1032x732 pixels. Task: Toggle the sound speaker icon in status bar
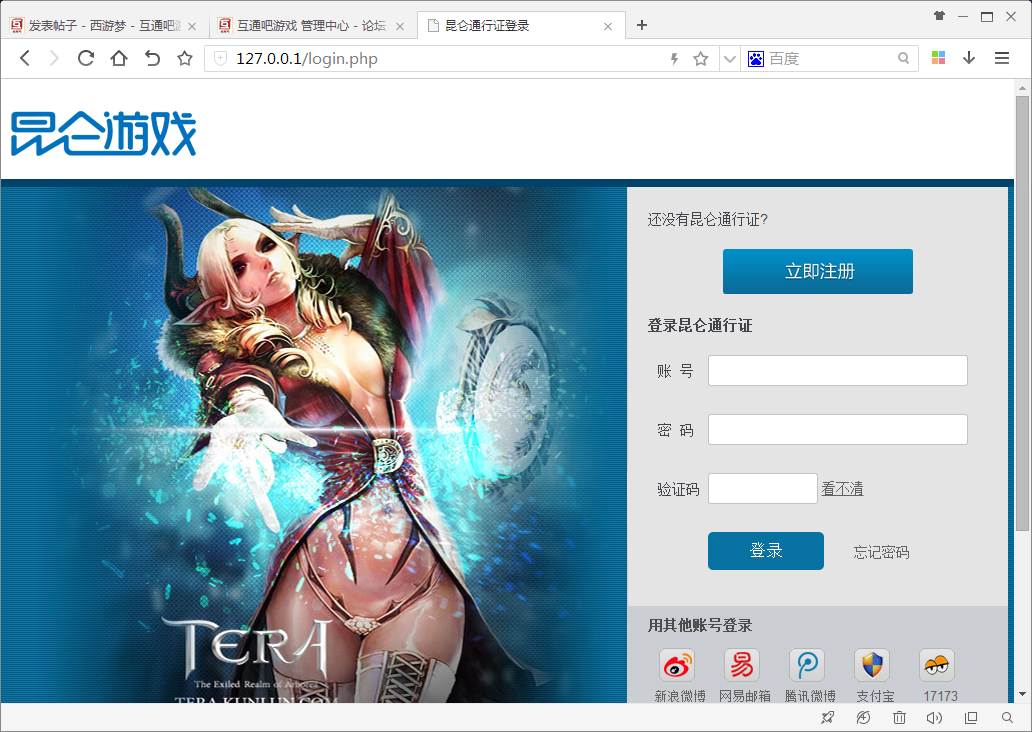pyautogui.click(x=935, y=718)
